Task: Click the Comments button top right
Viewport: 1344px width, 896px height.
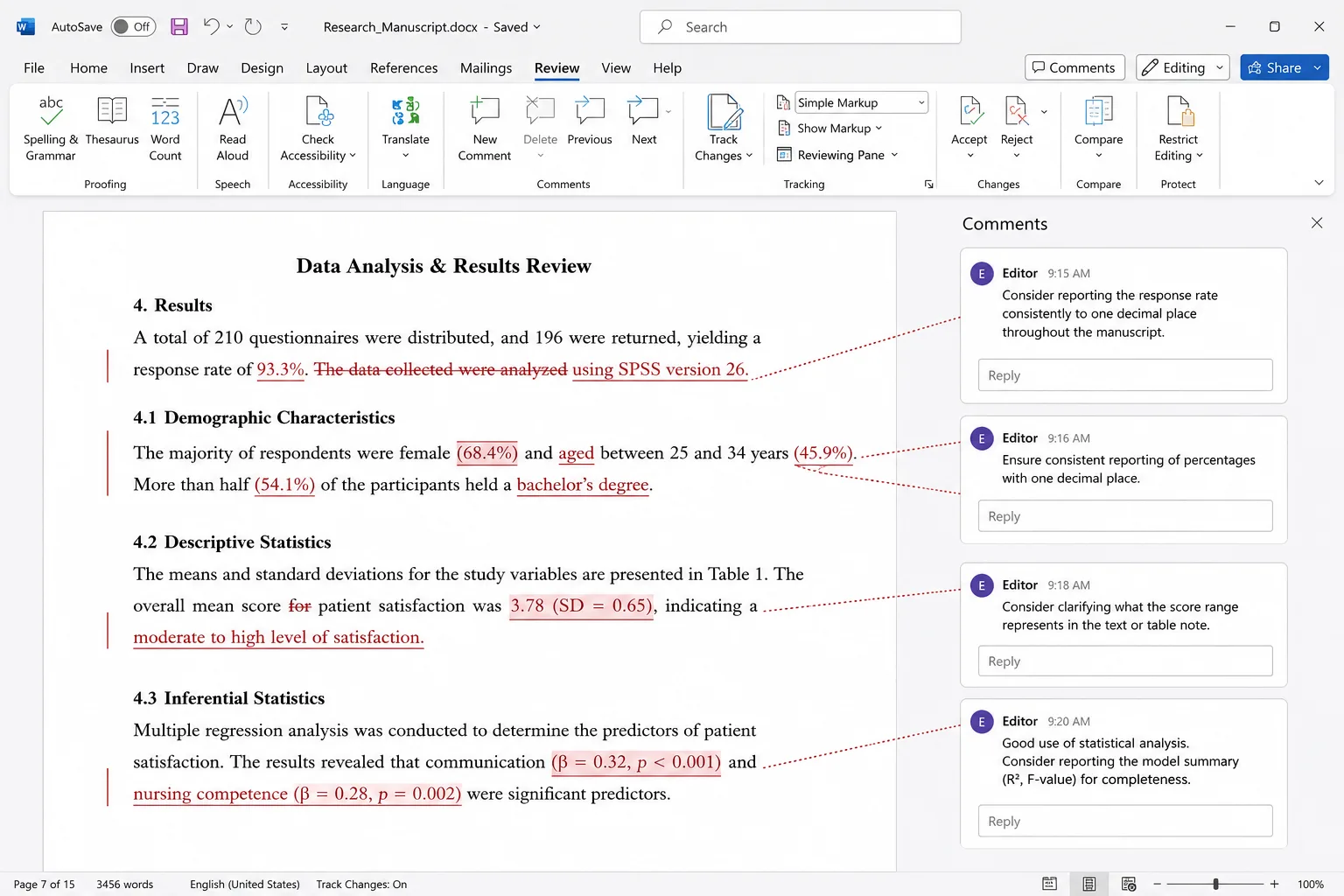Action: 1074,67
